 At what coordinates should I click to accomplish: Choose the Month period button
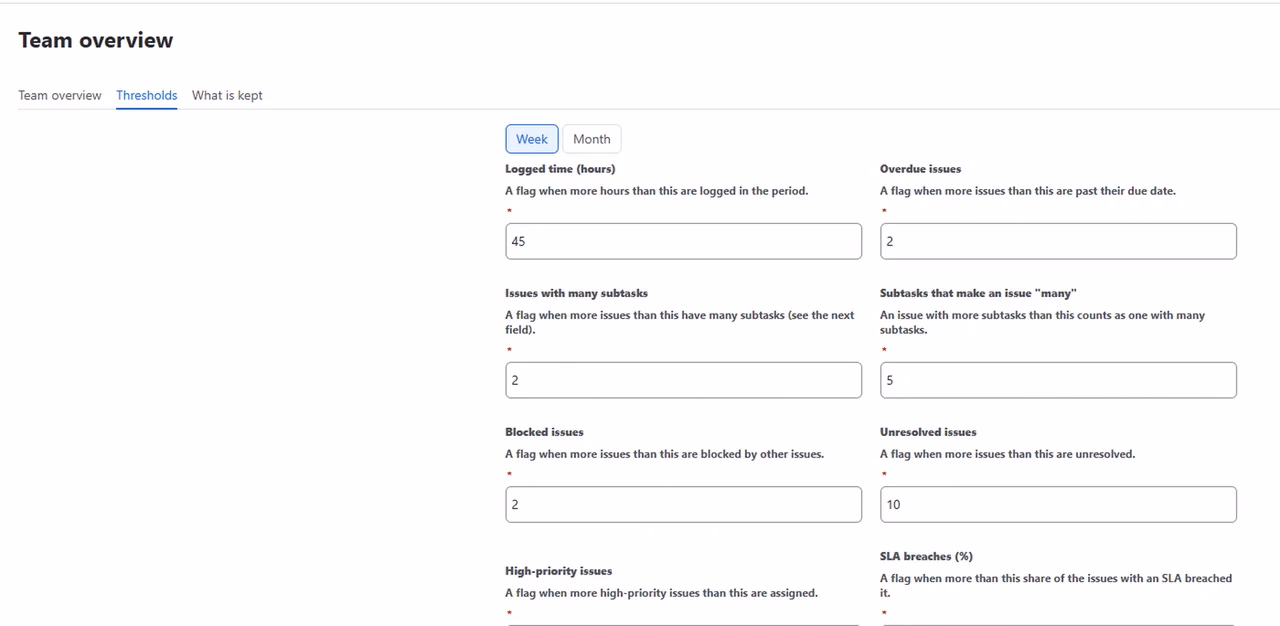[592, 139]
